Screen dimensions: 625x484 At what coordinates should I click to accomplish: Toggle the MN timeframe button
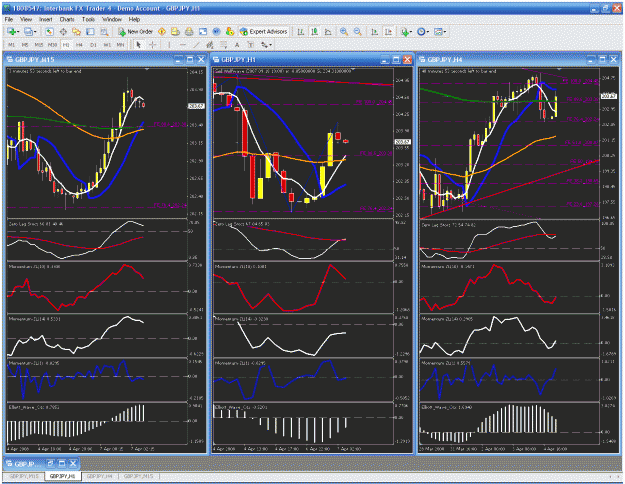click(120, 45)
